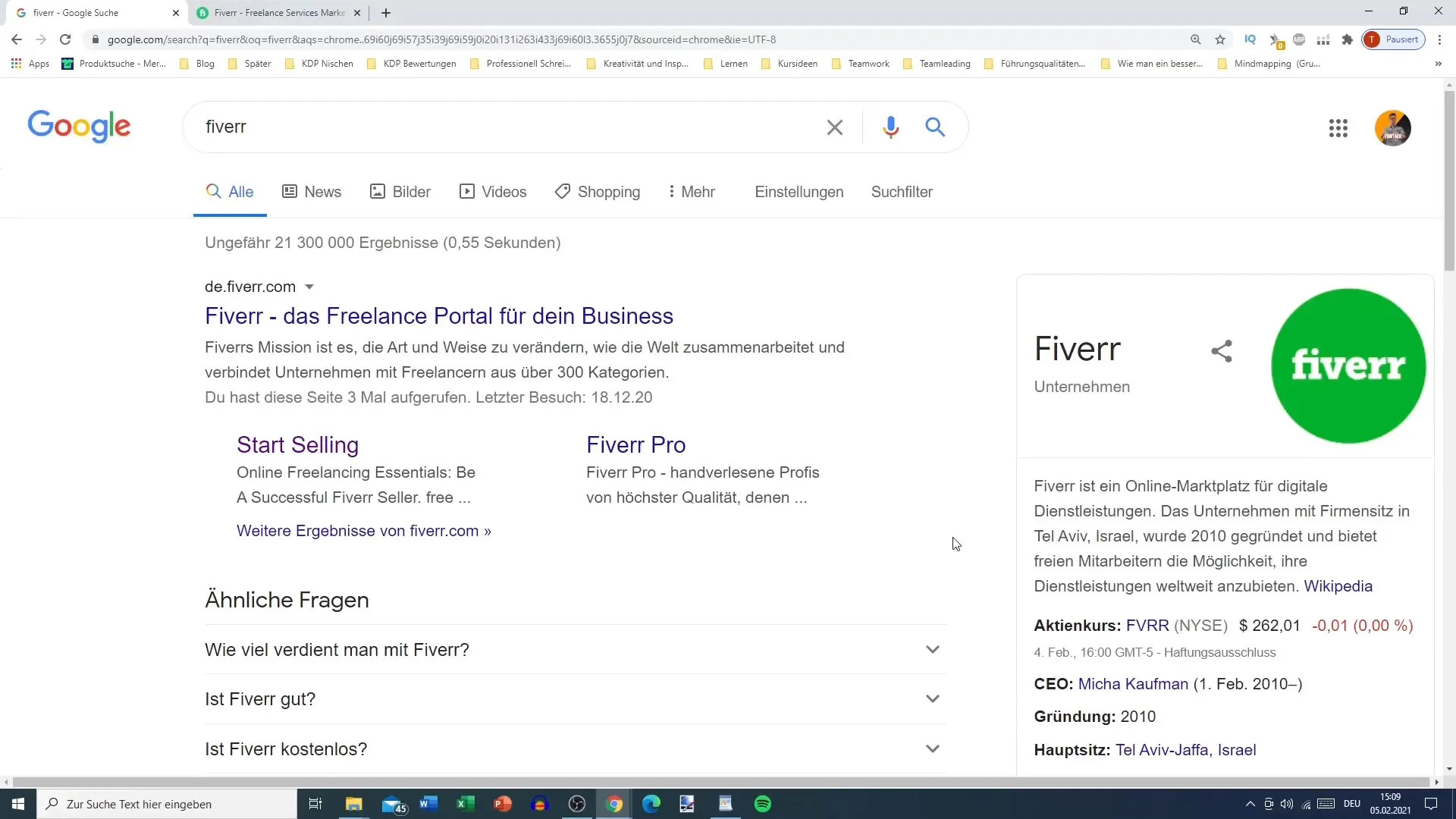Expand 'Wie viel verdient man mit Fiverr?'
Image resolution: width=1456 pixels, height=819 pixels.
click(x=576, y=650)
